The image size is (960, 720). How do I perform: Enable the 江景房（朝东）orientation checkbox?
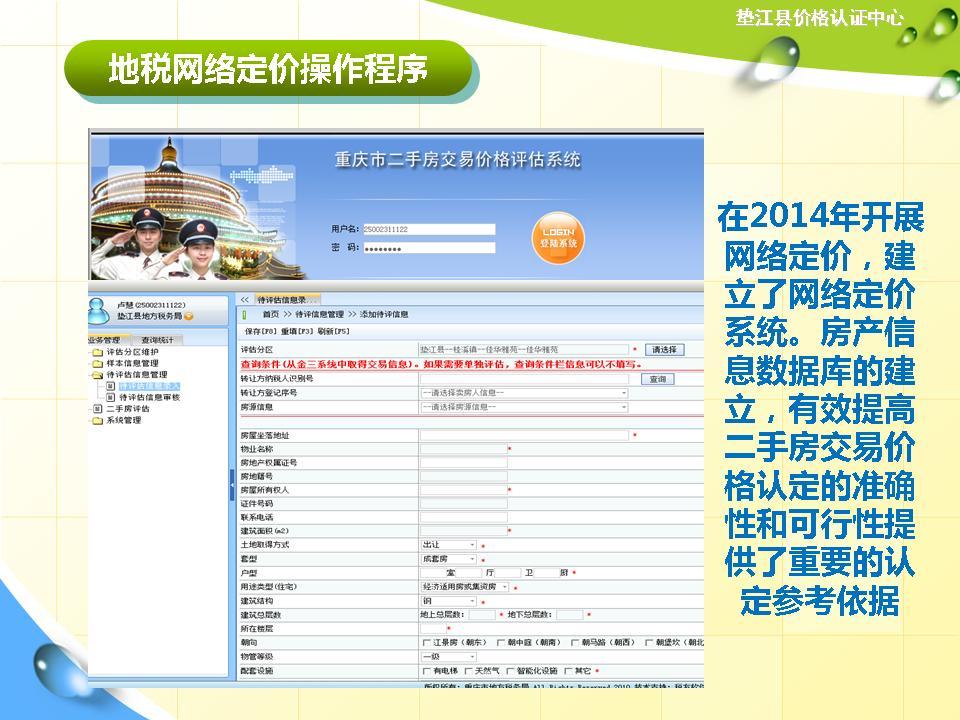pos(427,640)
